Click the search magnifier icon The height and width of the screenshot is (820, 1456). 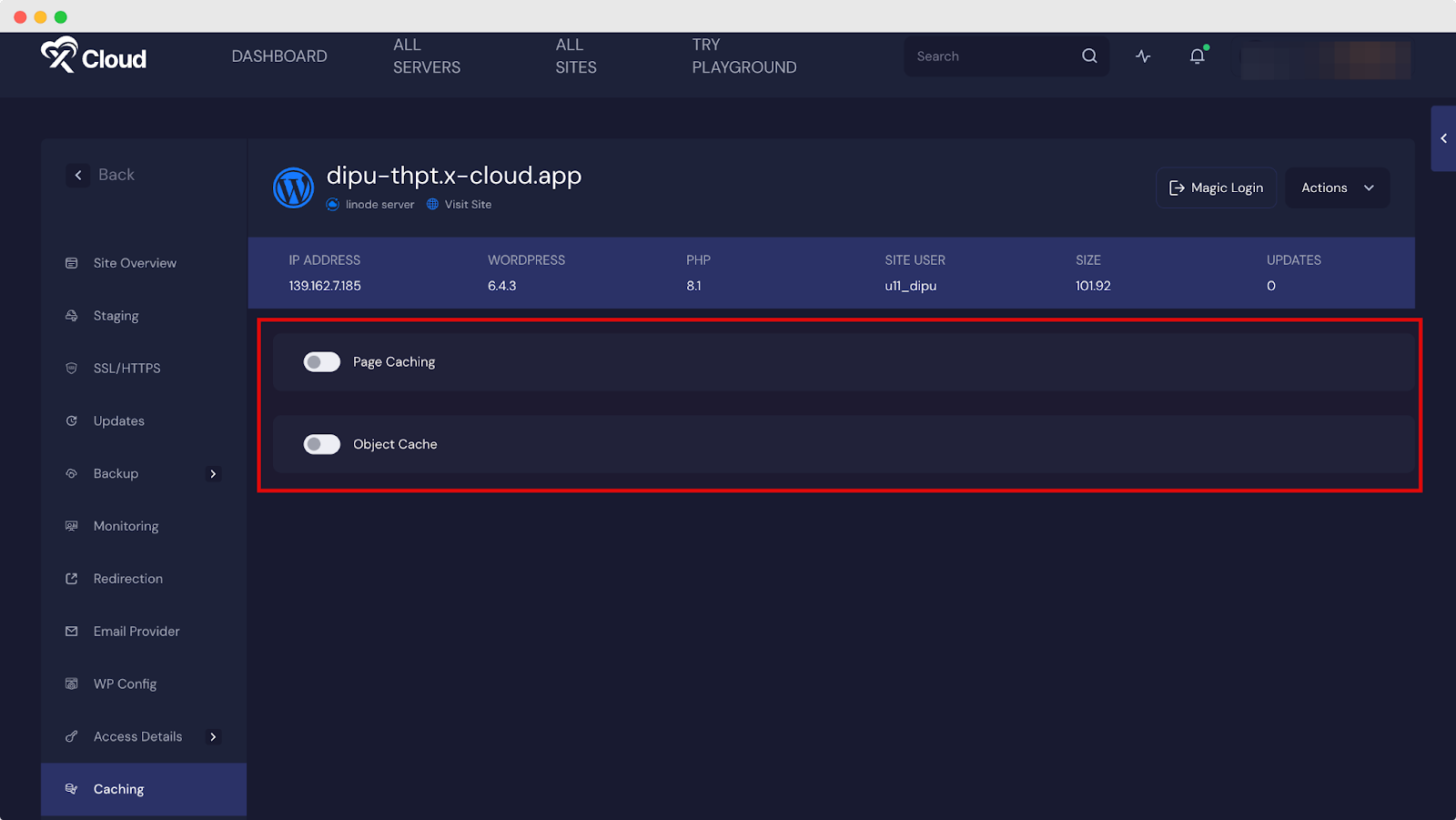pos(1088,56)
